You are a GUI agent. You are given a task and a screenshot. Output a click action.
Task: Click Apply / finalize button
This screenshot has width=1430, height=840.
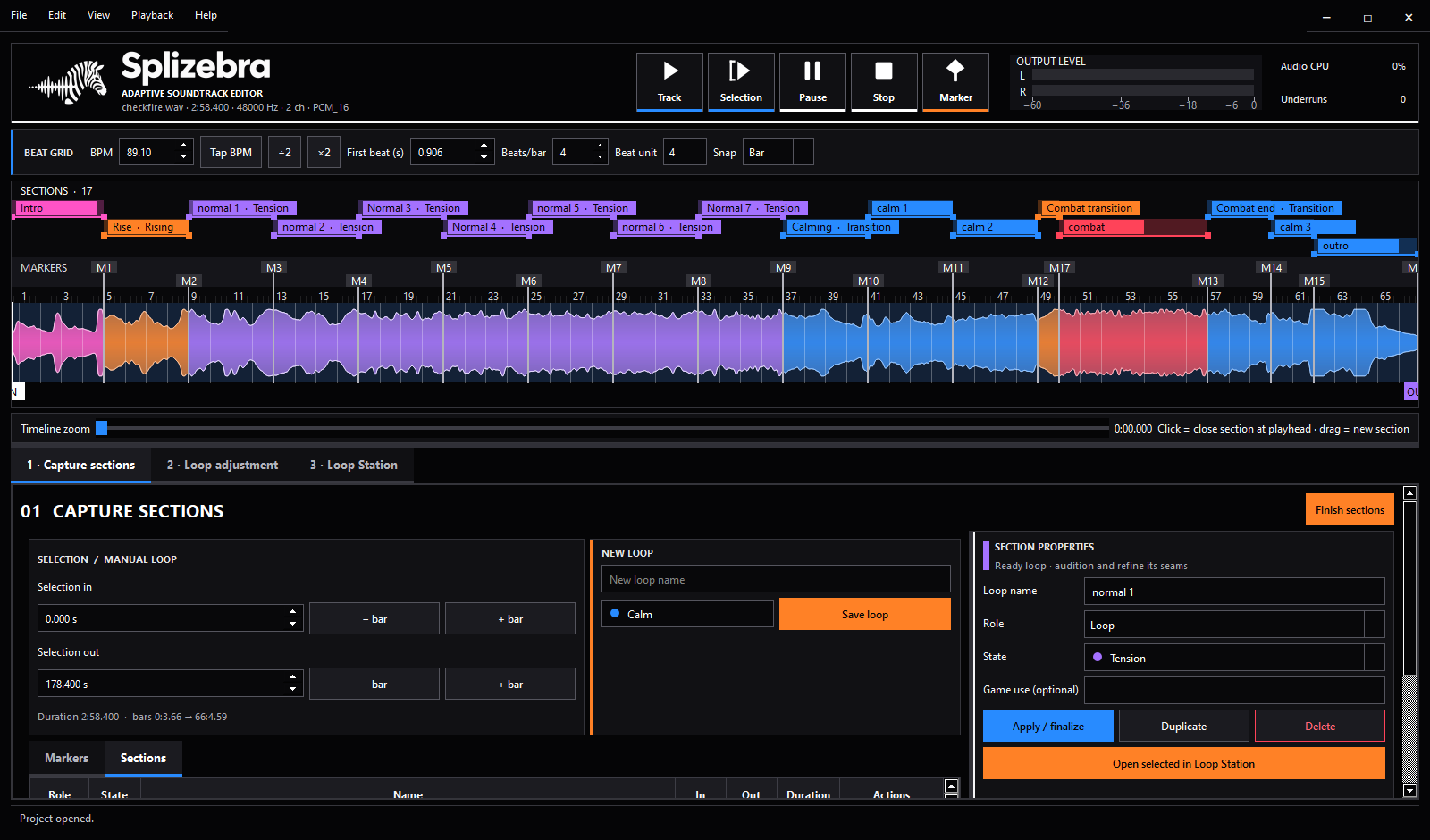[x=1048, y=726]
